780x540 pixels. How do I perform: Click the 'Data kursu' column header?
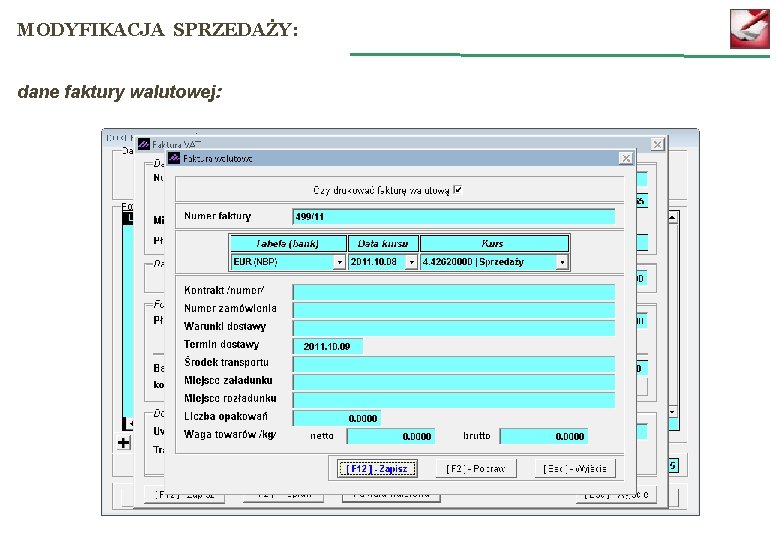(x=383, y=244)
